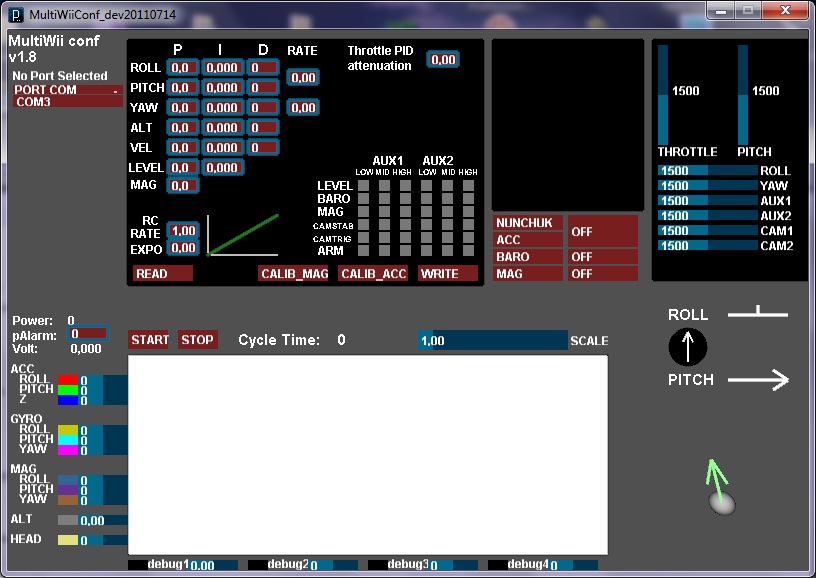The width and height of the screenshot is (816, 578).
Task: Click the READ button
Action: [162, 273]
